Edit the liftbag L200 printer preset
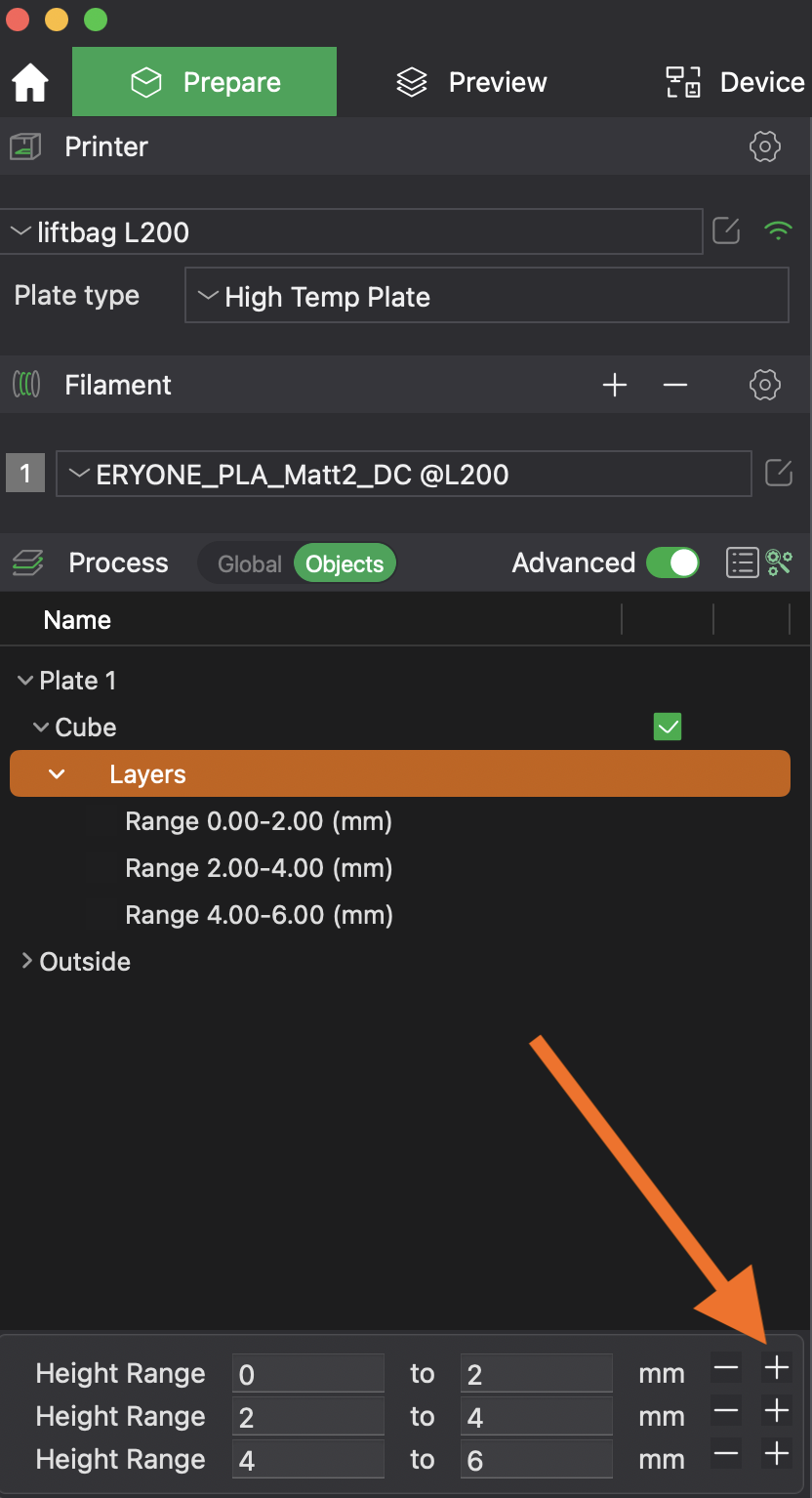The image size is (812, 1498). point(725,231)
